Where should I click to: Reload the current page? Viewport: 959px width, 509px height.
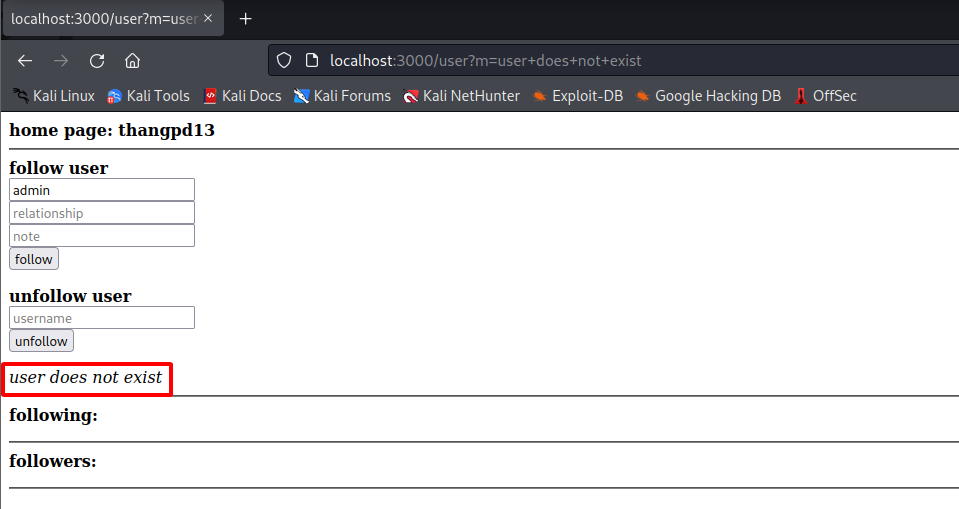(97, 60)
